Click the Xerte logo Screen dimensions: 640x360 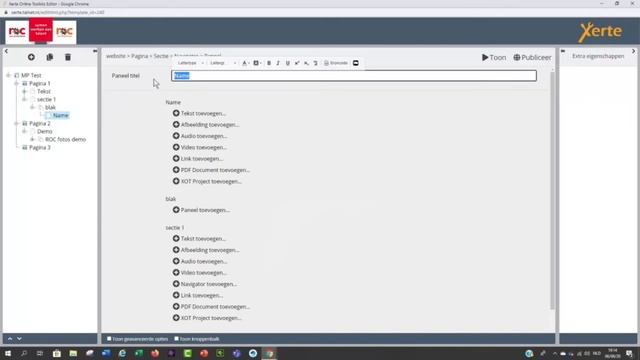tap(600, 32)
